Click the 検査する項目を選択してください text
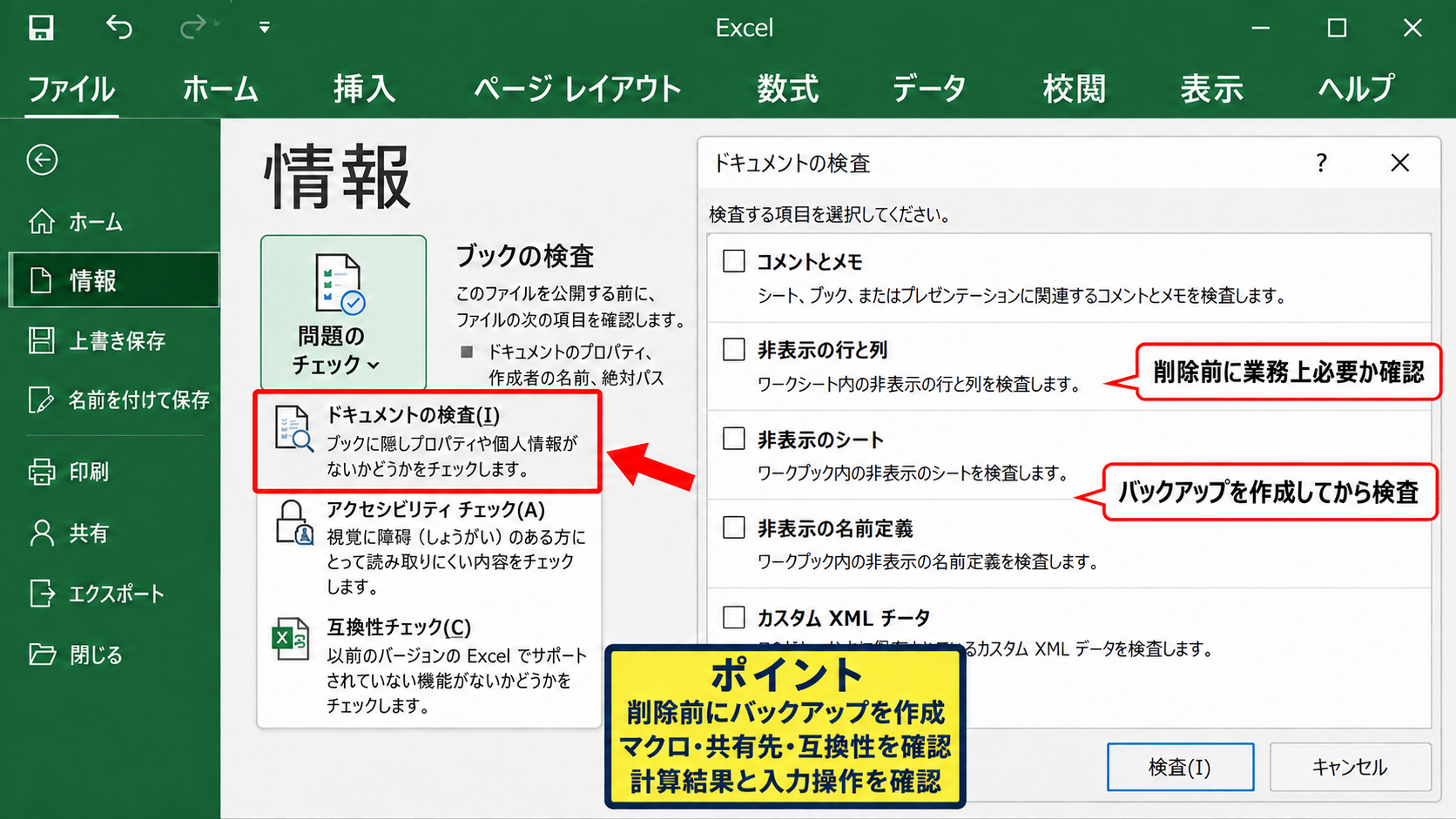1456x819 pixels. (x=830, y=214)
